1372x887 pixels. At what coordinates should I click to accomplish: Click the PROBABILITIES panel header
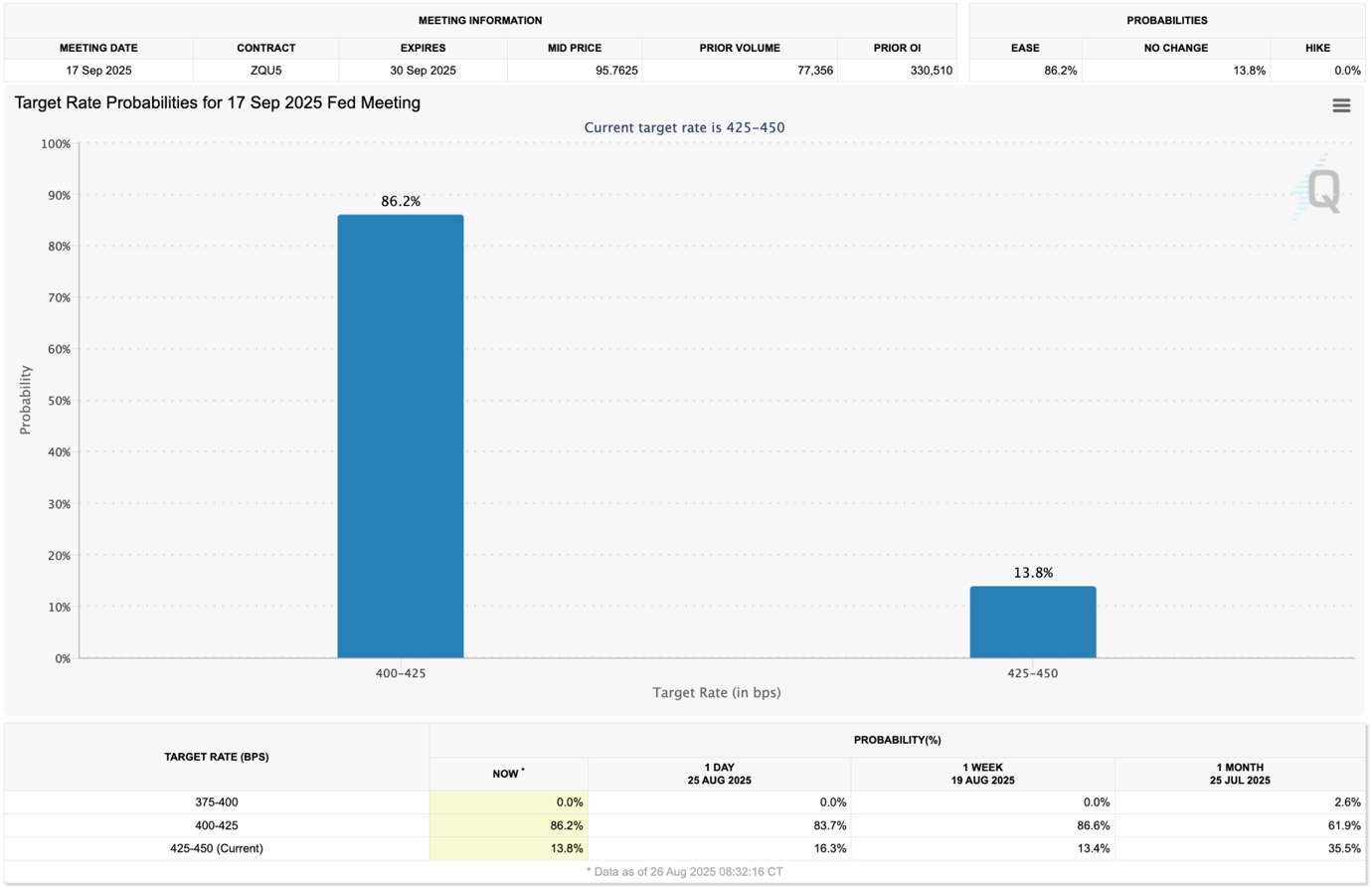coord(1167,20)
